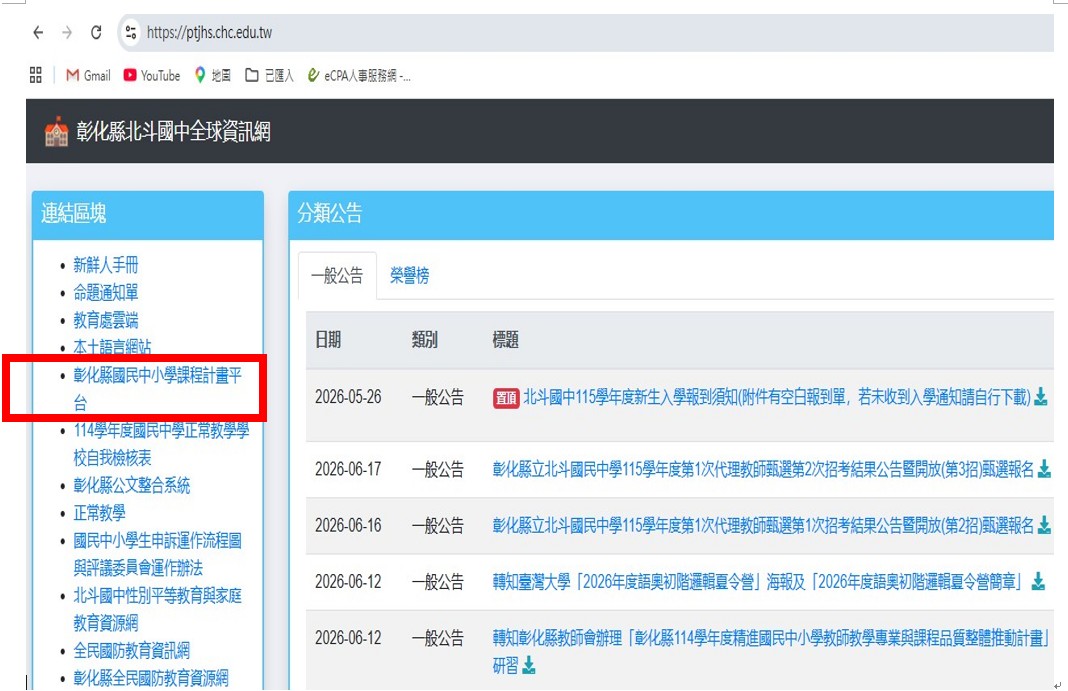The image size is (1068, 691).
Task: Open the 彰化縣全民國防教育資源網 link
Action: point(151,678)
